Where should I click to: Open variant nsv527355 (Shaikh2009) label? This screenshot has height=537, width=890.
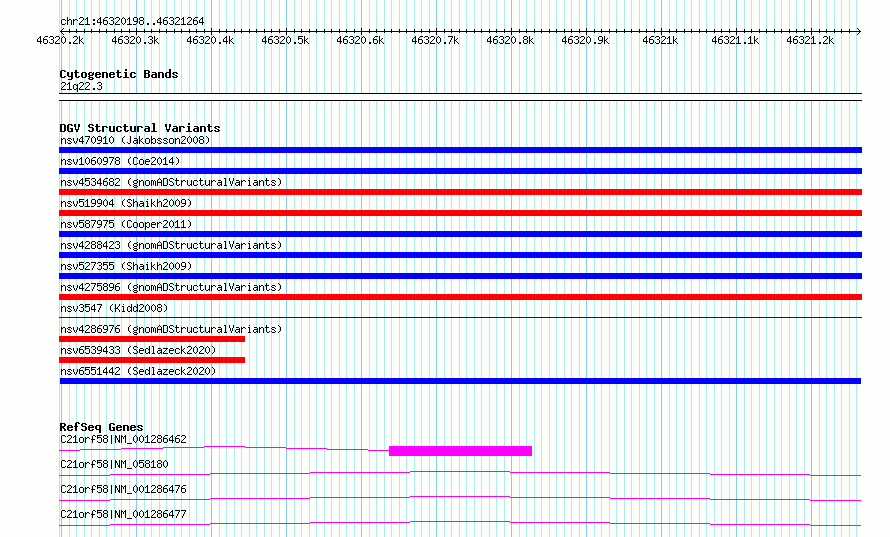coord(126,266)
